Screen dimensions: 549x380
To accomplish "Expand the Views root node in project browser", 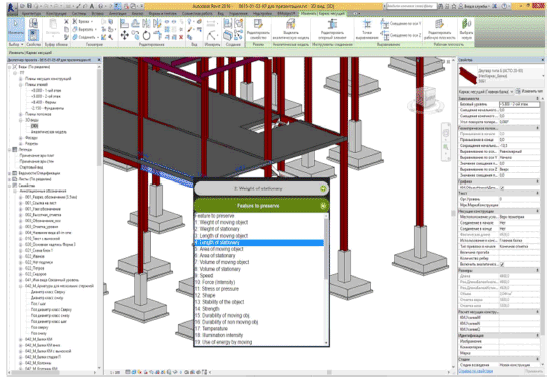I will pyautogui.click(x=10, y=67).
